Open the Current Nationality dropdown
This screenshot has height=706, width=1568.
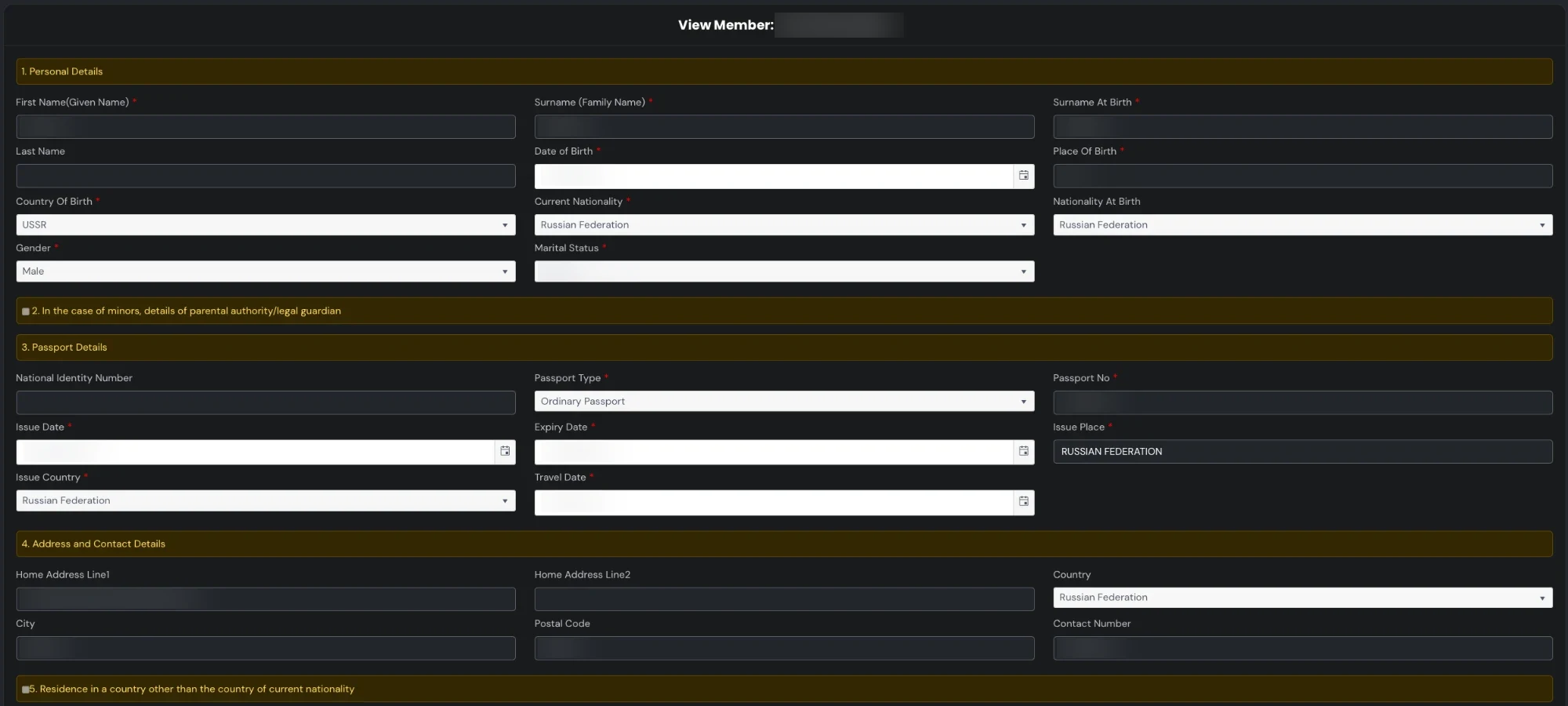(x=784, y=225)
